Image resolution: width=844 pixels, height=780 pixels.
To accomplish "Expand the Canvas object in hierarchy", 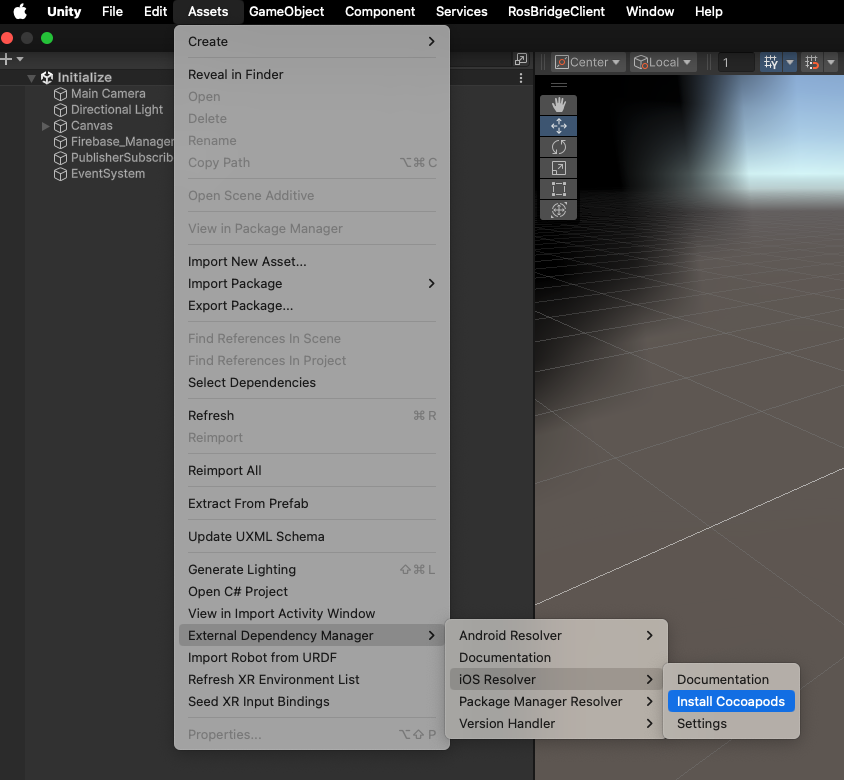I will (46, 126).
